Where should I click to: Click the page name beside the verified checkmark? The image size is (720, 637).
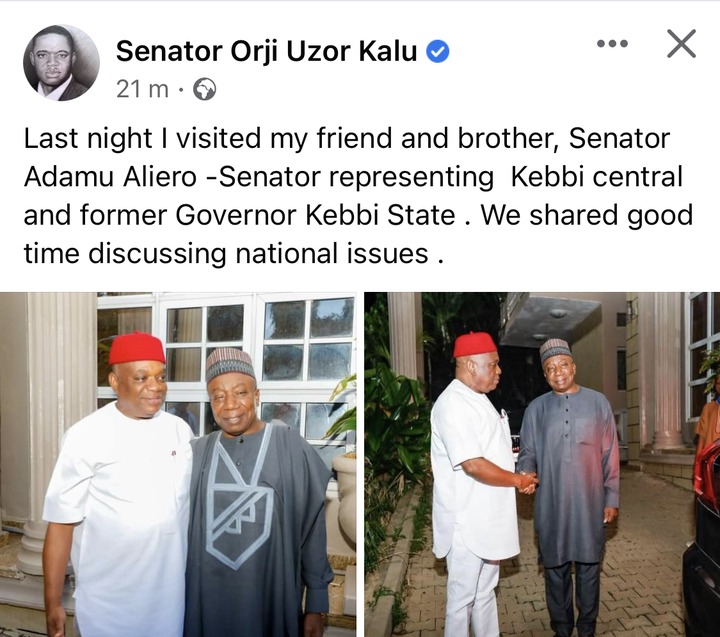coord(266,51)
